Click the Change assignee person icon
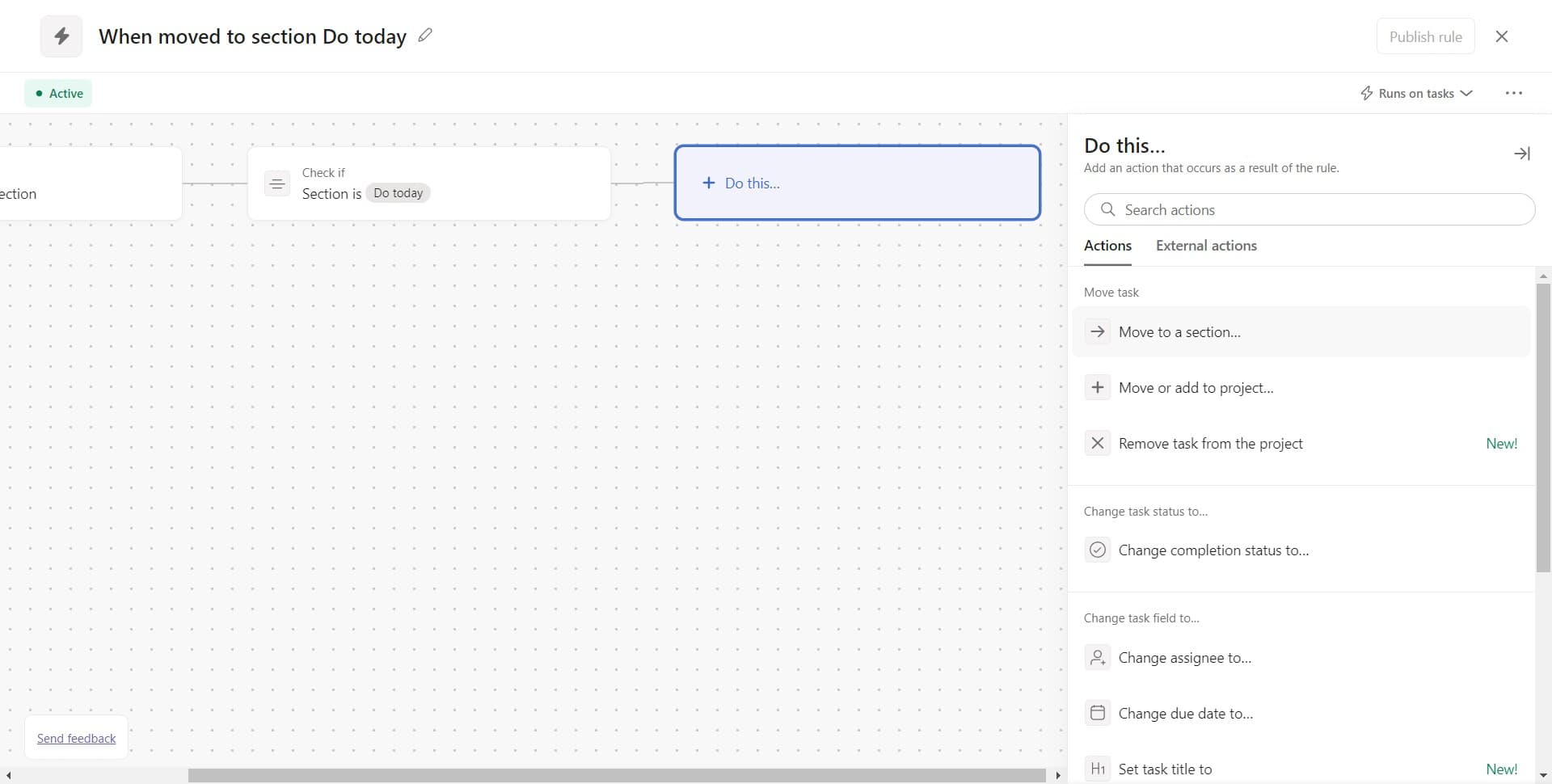1552x784 pixels. click(1097, 658)
